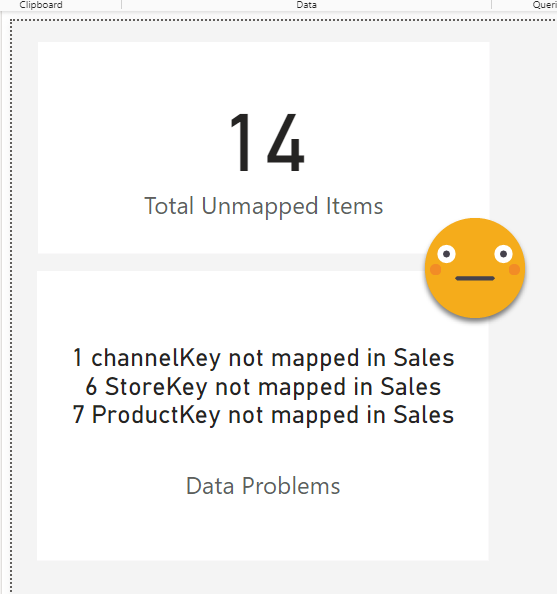Screen dimensions: 557x594
Task: Select the neutral face emoji image
Action: coord(475,268)
